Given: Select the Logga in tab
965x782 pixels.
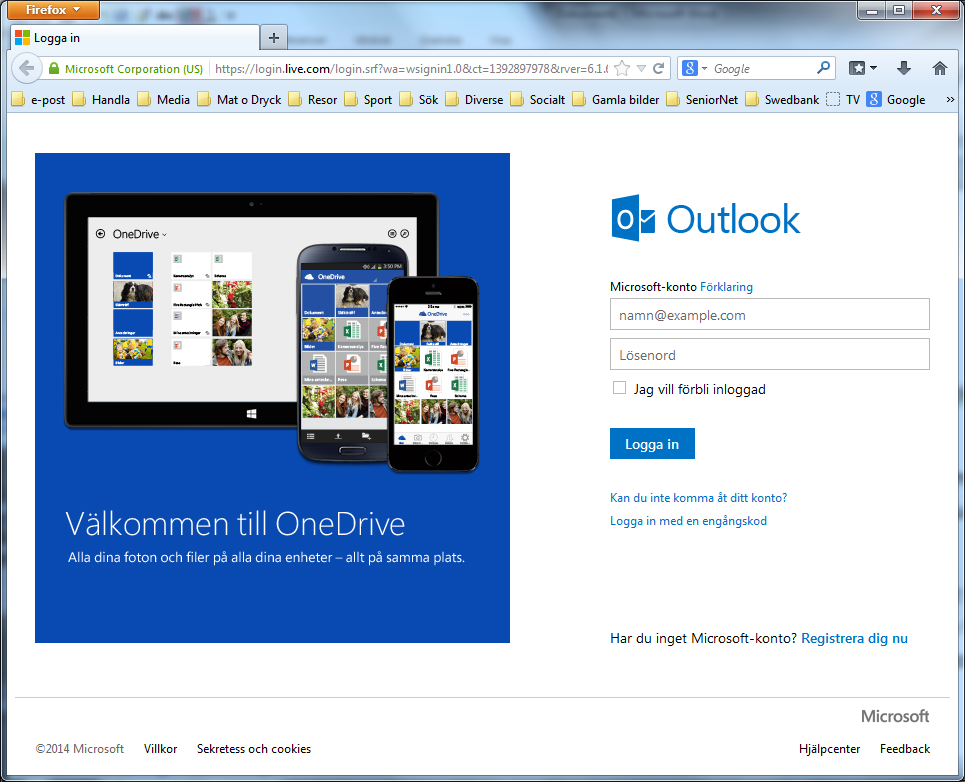Looking at the screenshot, I should pyautogui.click(x=134, y=38).
